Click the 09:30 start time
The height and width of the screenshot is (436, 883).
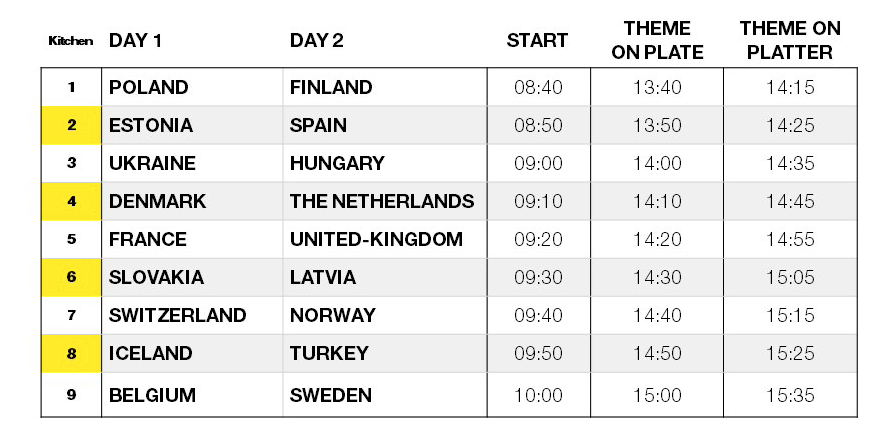pos(538,278)
